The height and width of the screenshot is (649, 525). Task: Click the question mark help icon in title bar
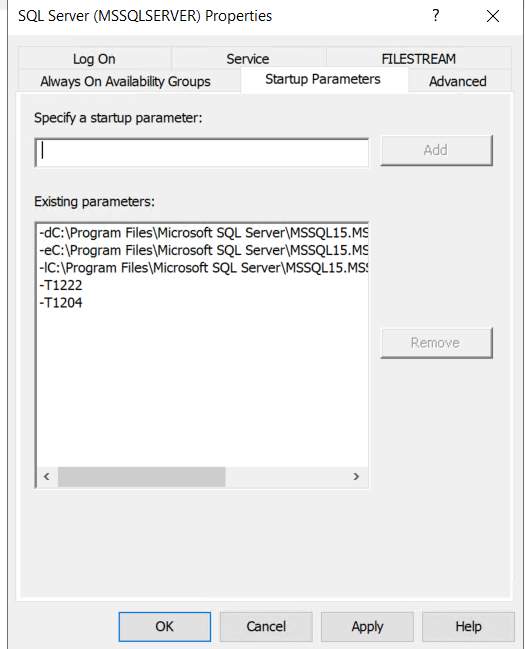point(436,16)
